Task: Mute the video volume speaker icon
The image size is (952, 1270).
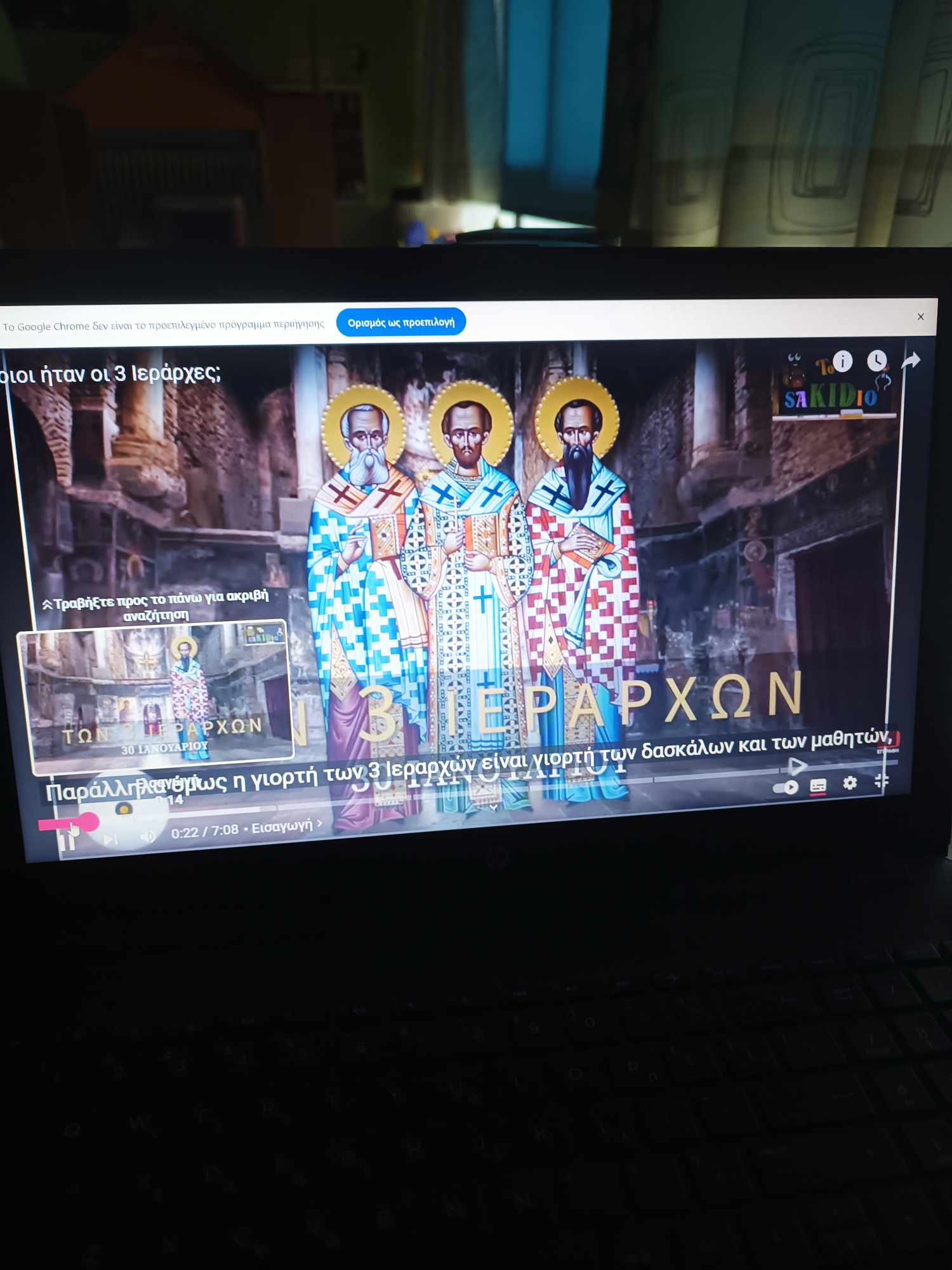Action: coord(147,836)
